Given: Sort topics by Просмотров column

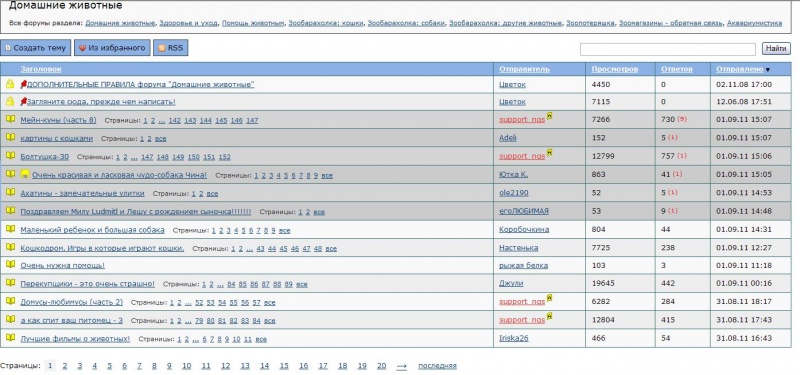Looking at the screenshot, I should [x=615, y=69].
